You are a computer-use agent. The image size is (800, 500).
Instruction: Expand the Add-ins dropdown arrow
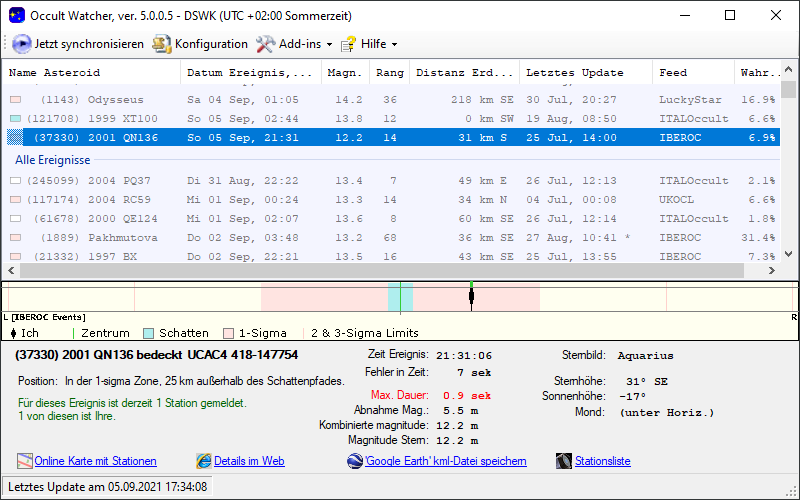(x=329, y=45)
